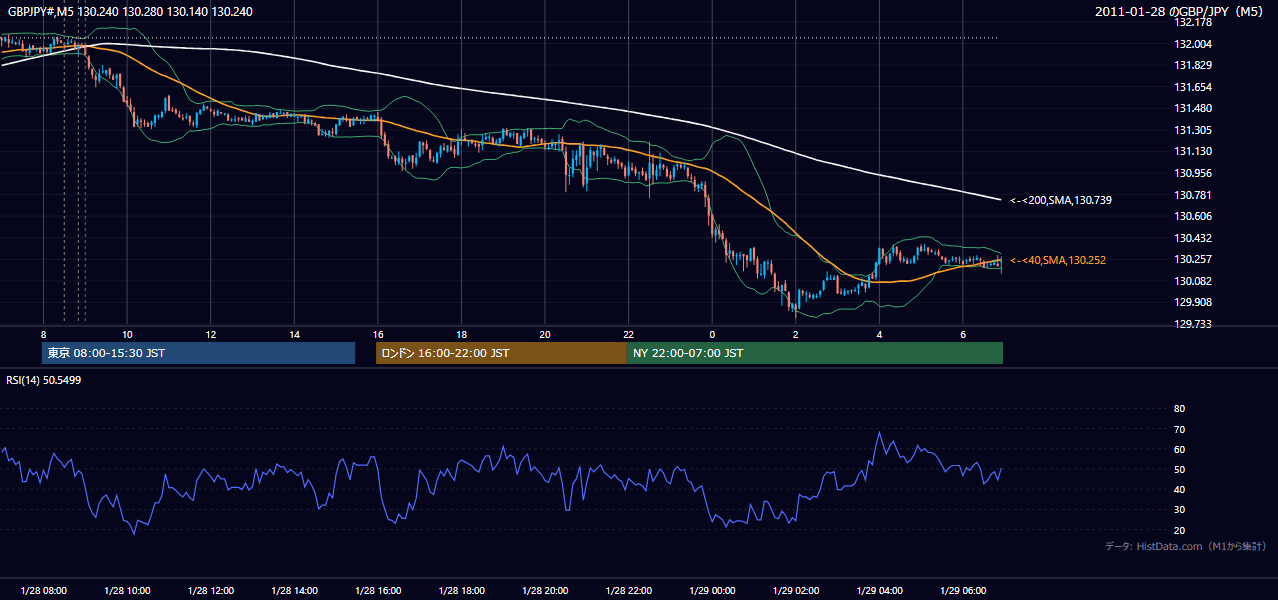Click the RSI scale value 50
The width and height of the screenshot is (1278, 600).
click(x=1179, y=469)
